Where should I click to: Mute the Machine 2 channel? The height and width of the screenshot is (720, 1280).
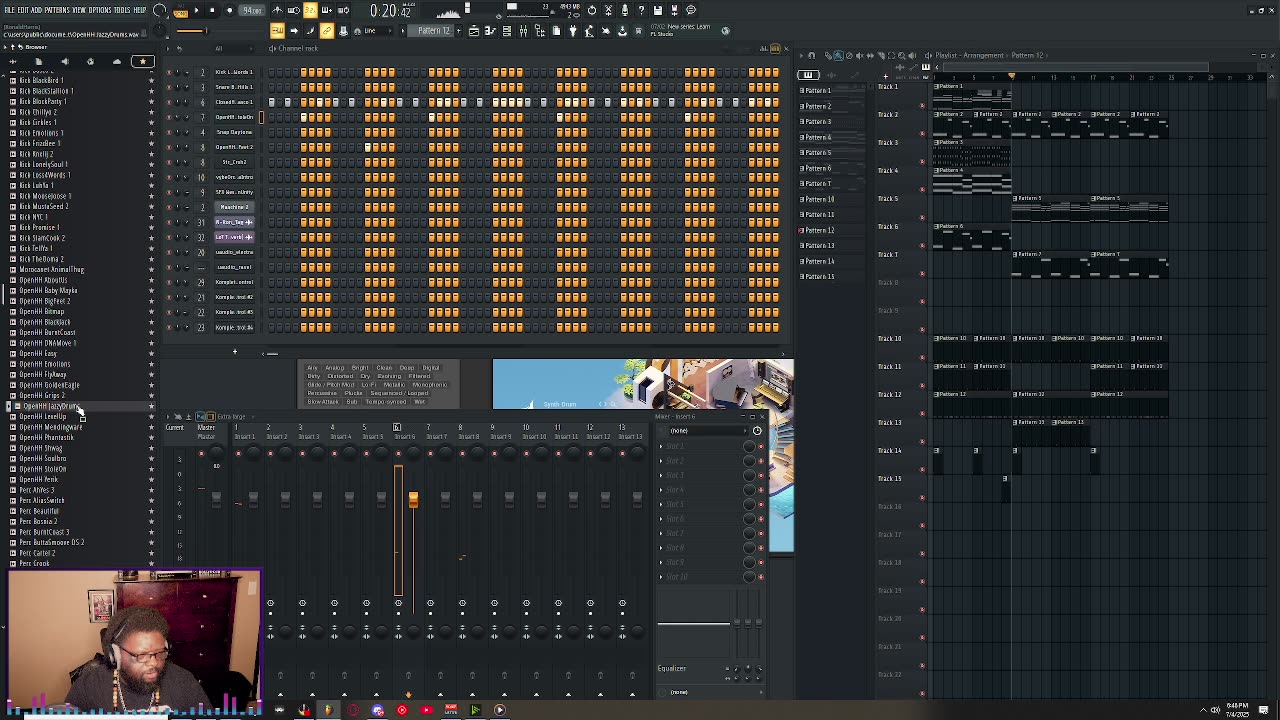coord(169,207)
